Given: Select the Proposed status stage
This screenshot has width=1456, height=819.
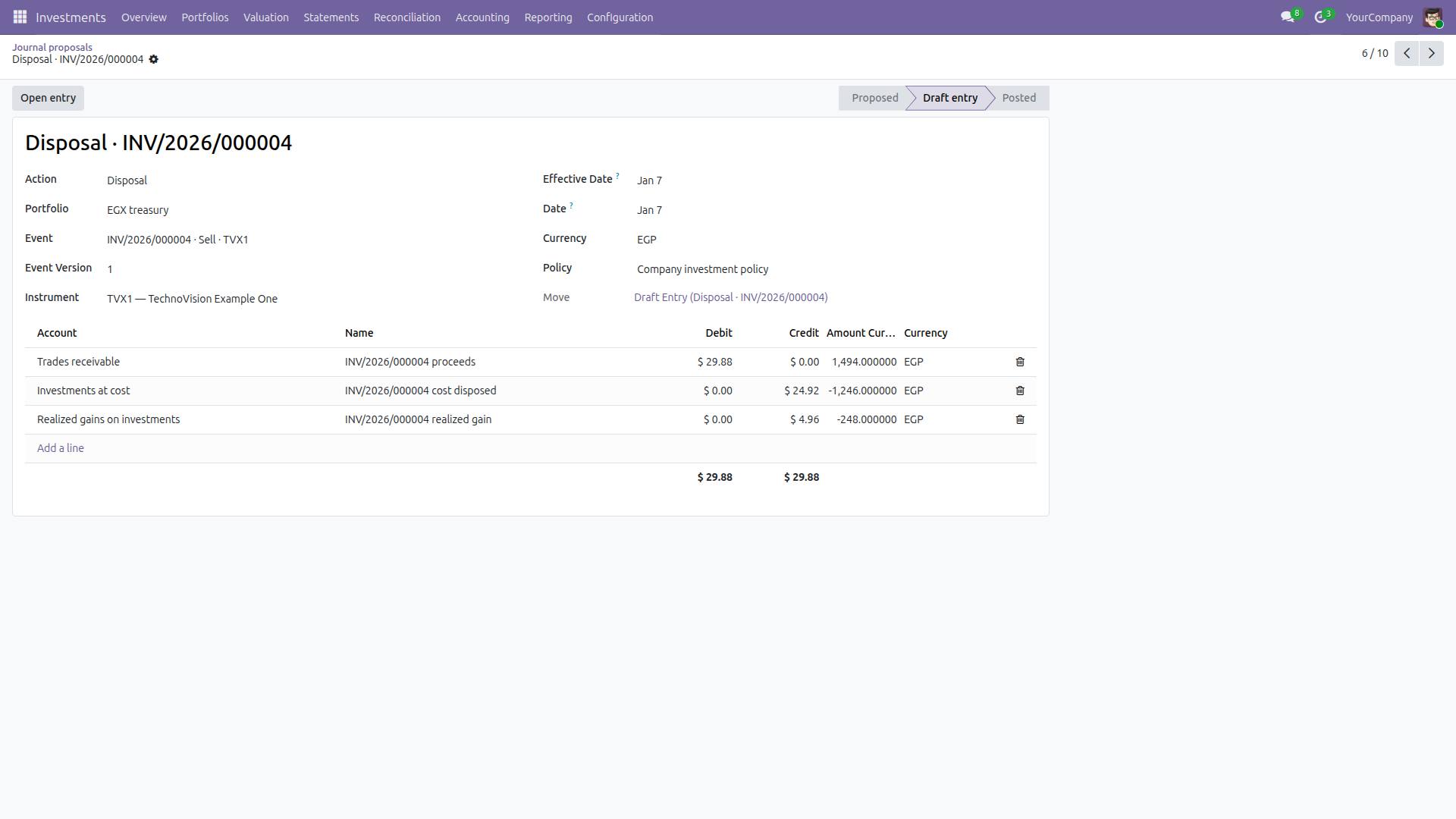Looking at the screenshot, I should [x=874, y=98].
